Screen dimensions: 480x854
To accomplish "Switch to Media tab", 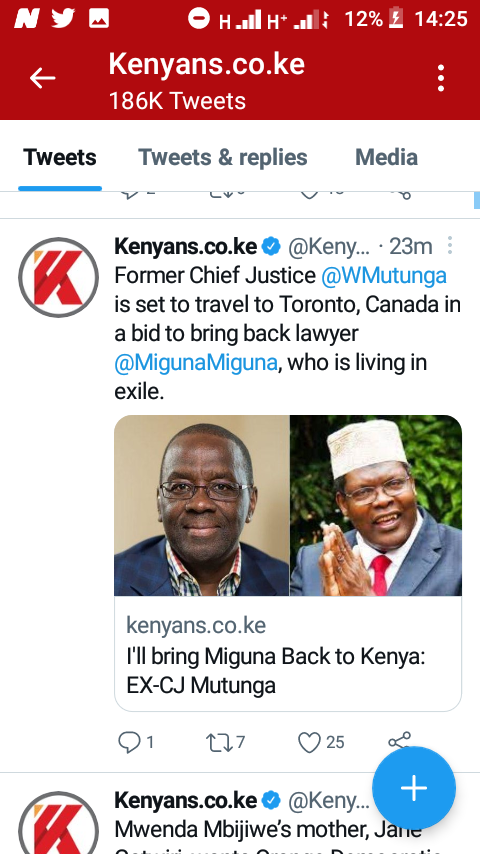I will click(x=386, y=157).
